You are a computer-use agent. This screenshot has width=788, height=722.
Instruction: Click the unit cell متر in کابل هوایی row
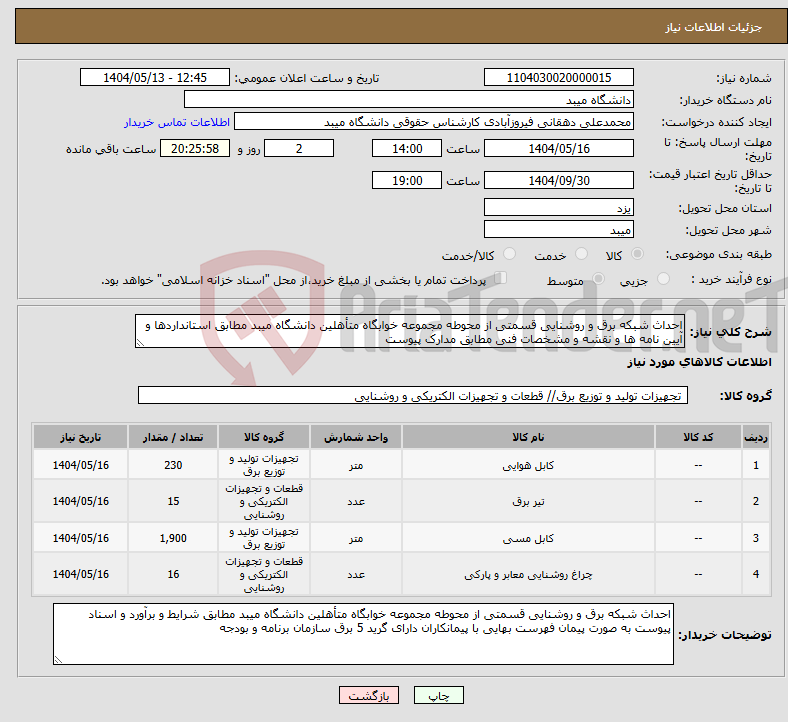click(356, 465)
